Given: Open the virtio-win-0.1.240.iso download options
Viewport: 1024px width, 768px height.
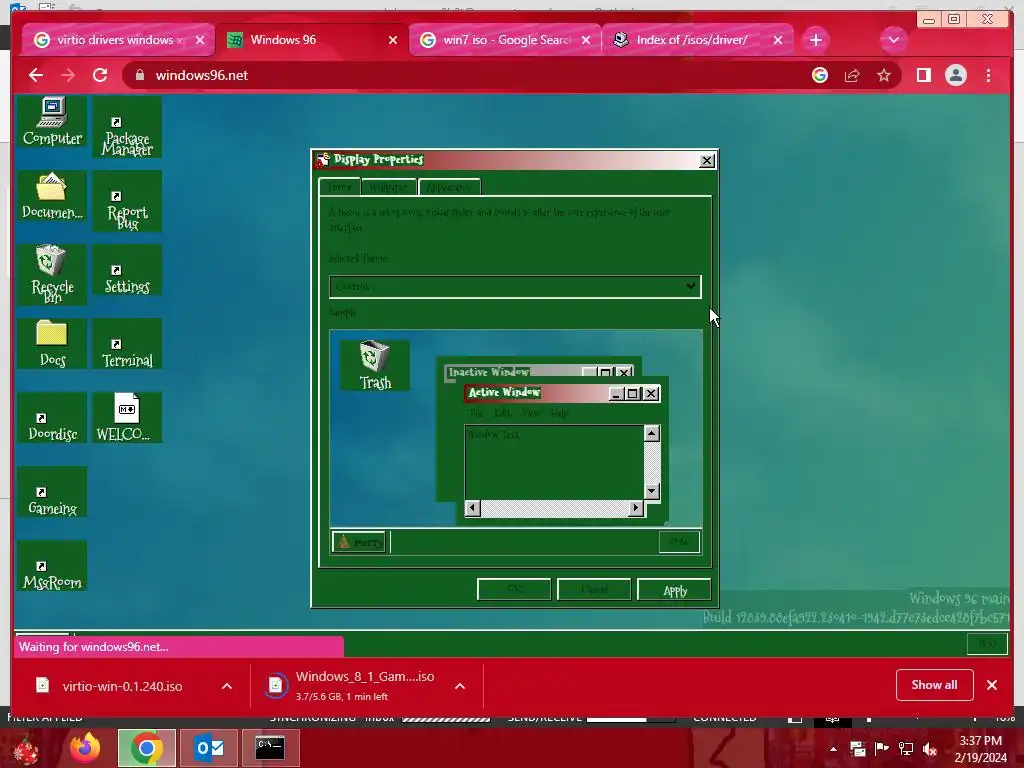Looking at the screenshot, I should click(227, 686).
